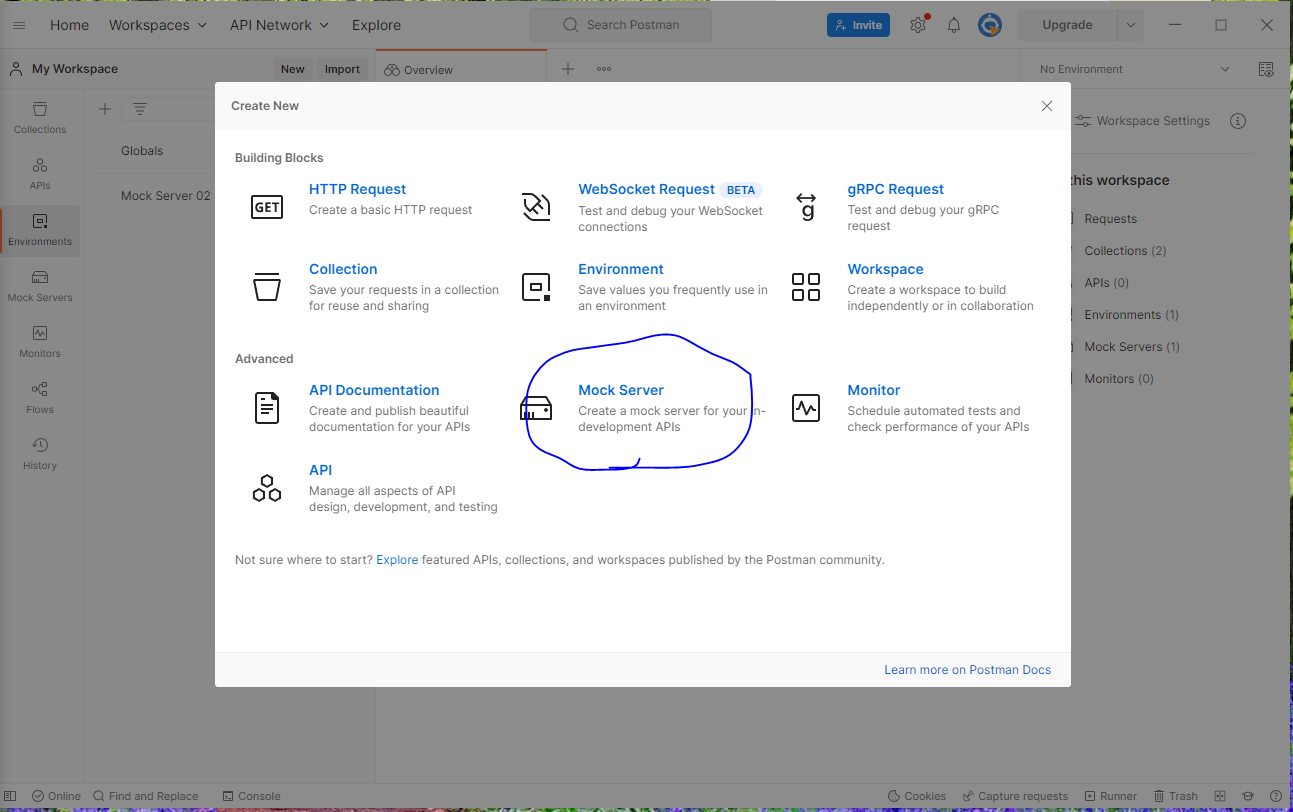Viewport: 1293px width, 812px height.
Task: Click the Workspace grid icon
Action: pos(806,287)
